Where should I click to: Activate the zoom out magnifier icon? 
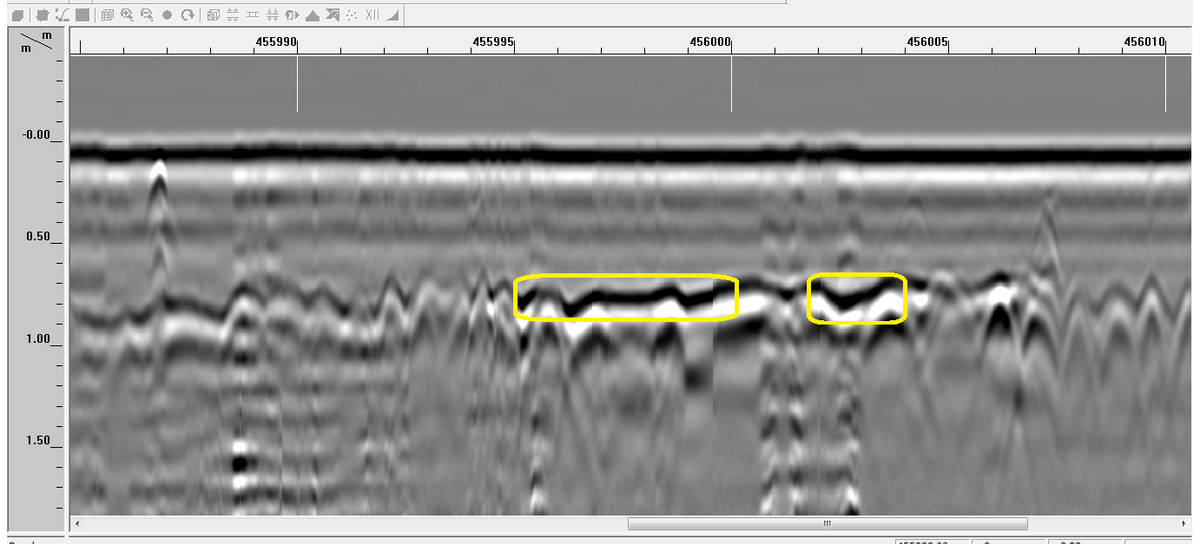tap(147, 15)
